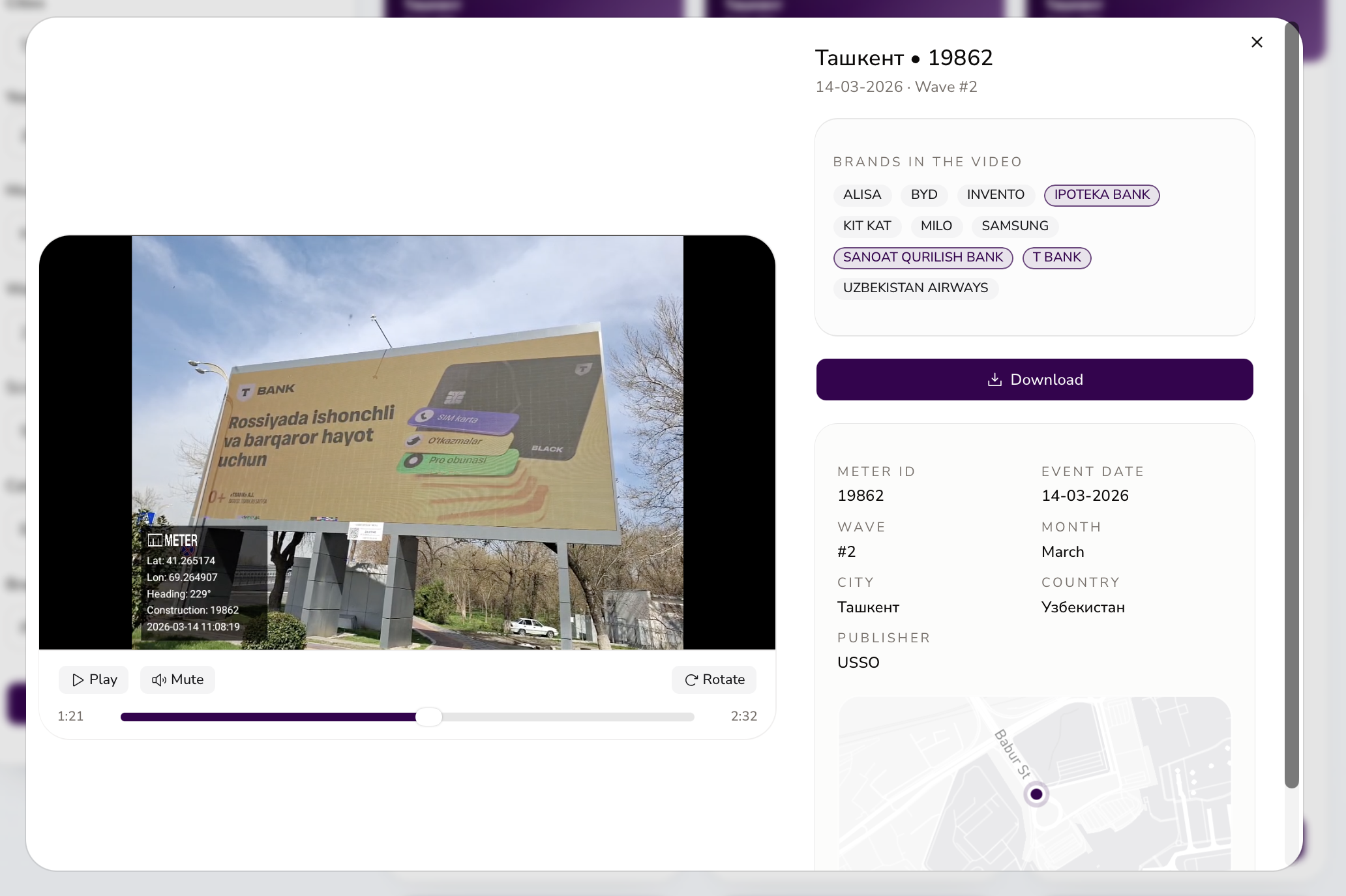Click the total duration 2:32 label
The height and width of the screenshot is (896, 1346).
(x=744, y=716)
